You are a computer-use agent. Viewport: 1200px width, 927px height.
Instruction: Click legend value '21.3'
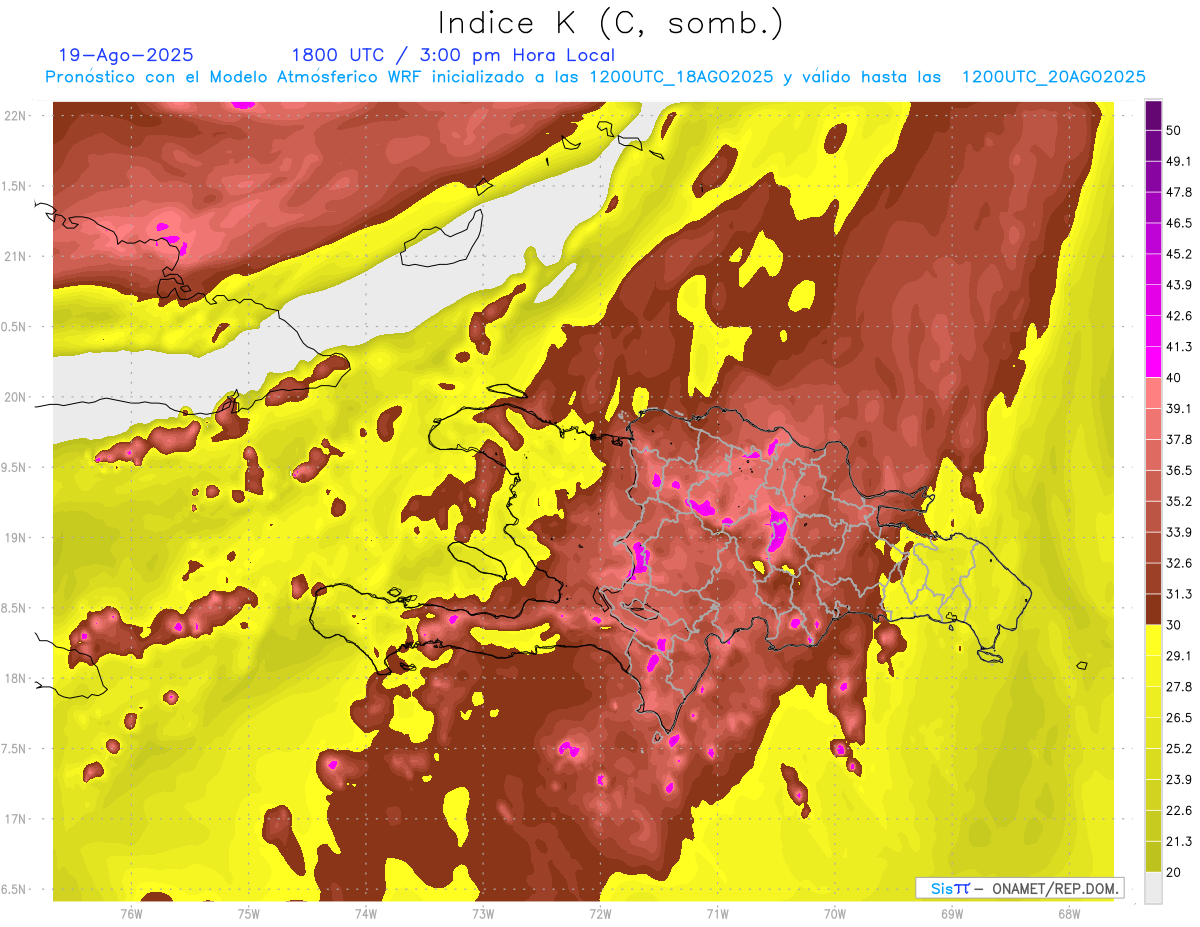point(1178,841)
